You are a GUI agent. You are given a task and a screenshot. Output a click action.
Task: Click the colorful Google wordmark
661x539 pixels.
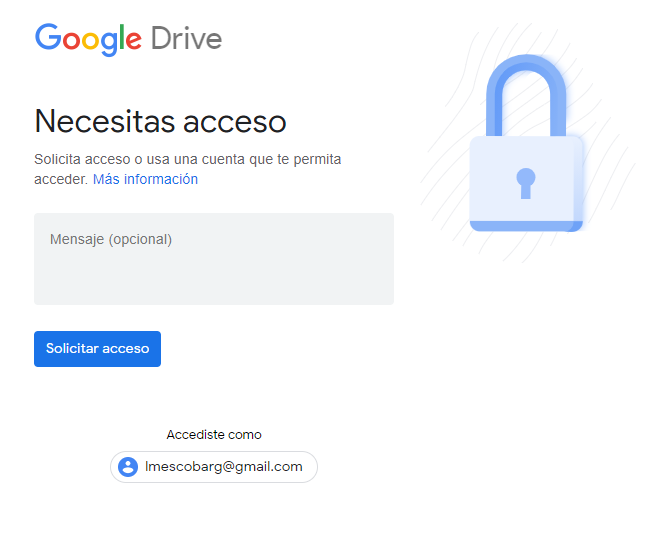pos(88,40)
